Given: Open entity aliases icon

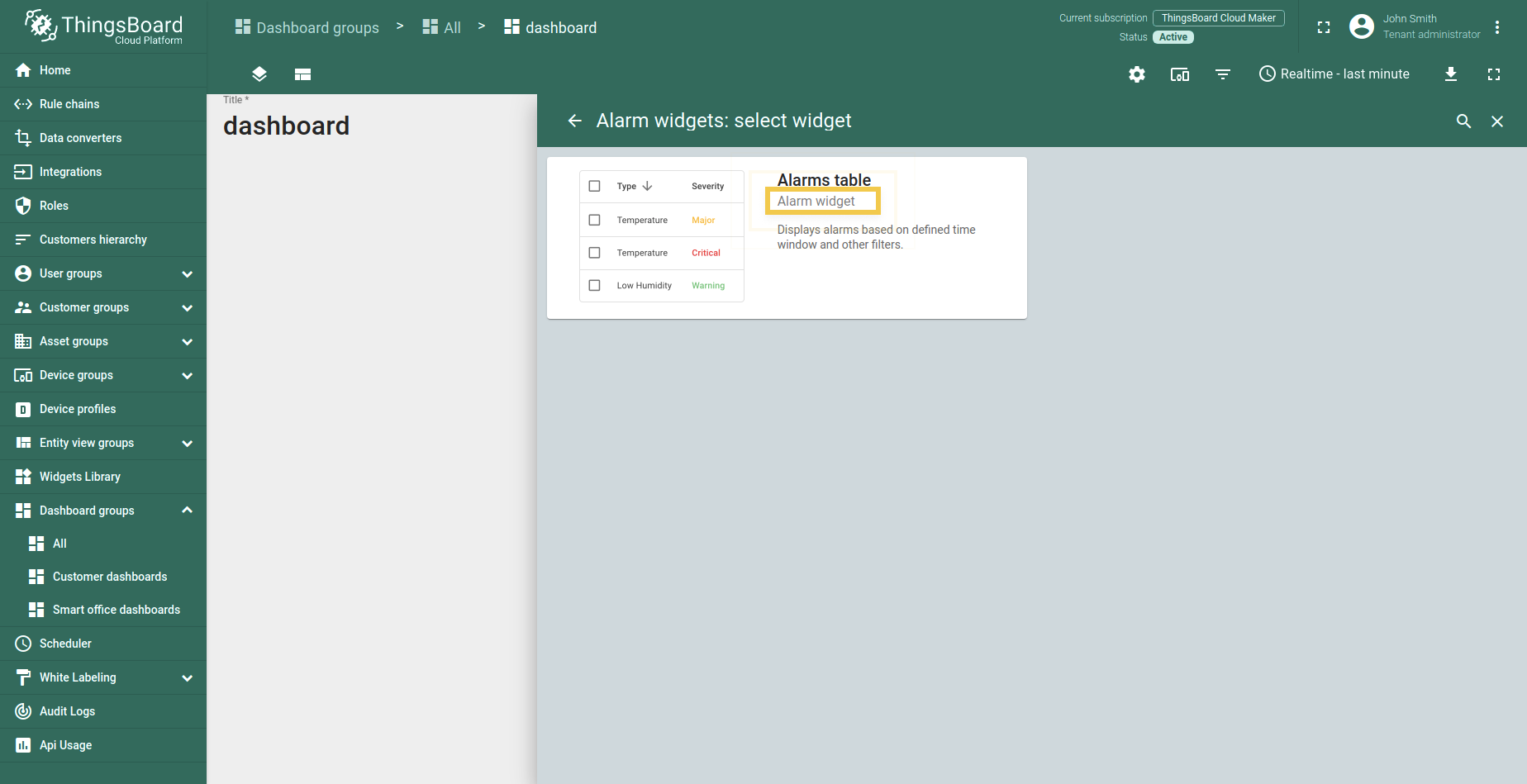Looking at the screenshot, I should [x=1180, y=74].
